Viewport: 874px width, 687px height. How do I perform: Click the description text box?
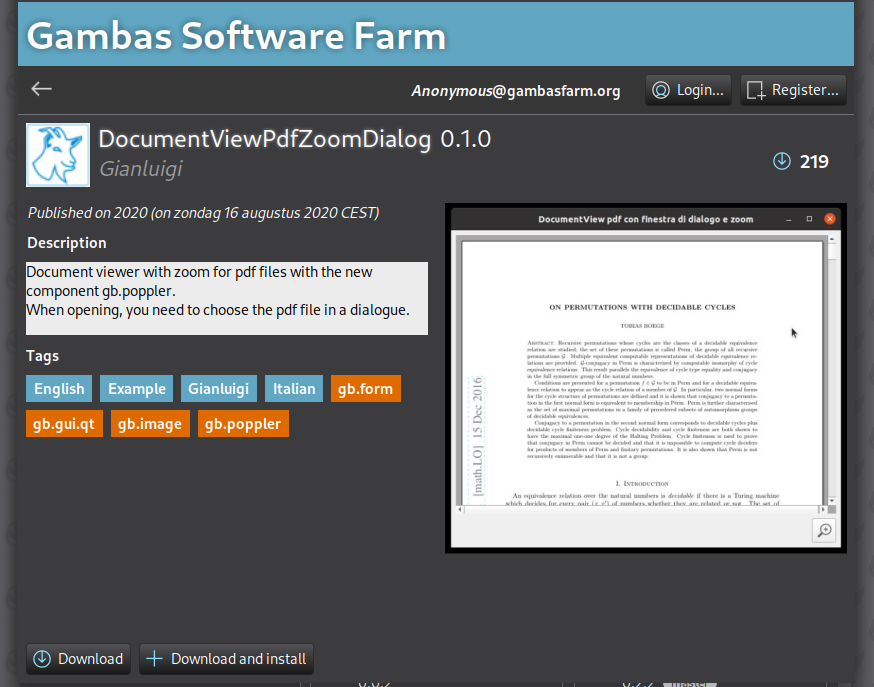click(227, 299)
